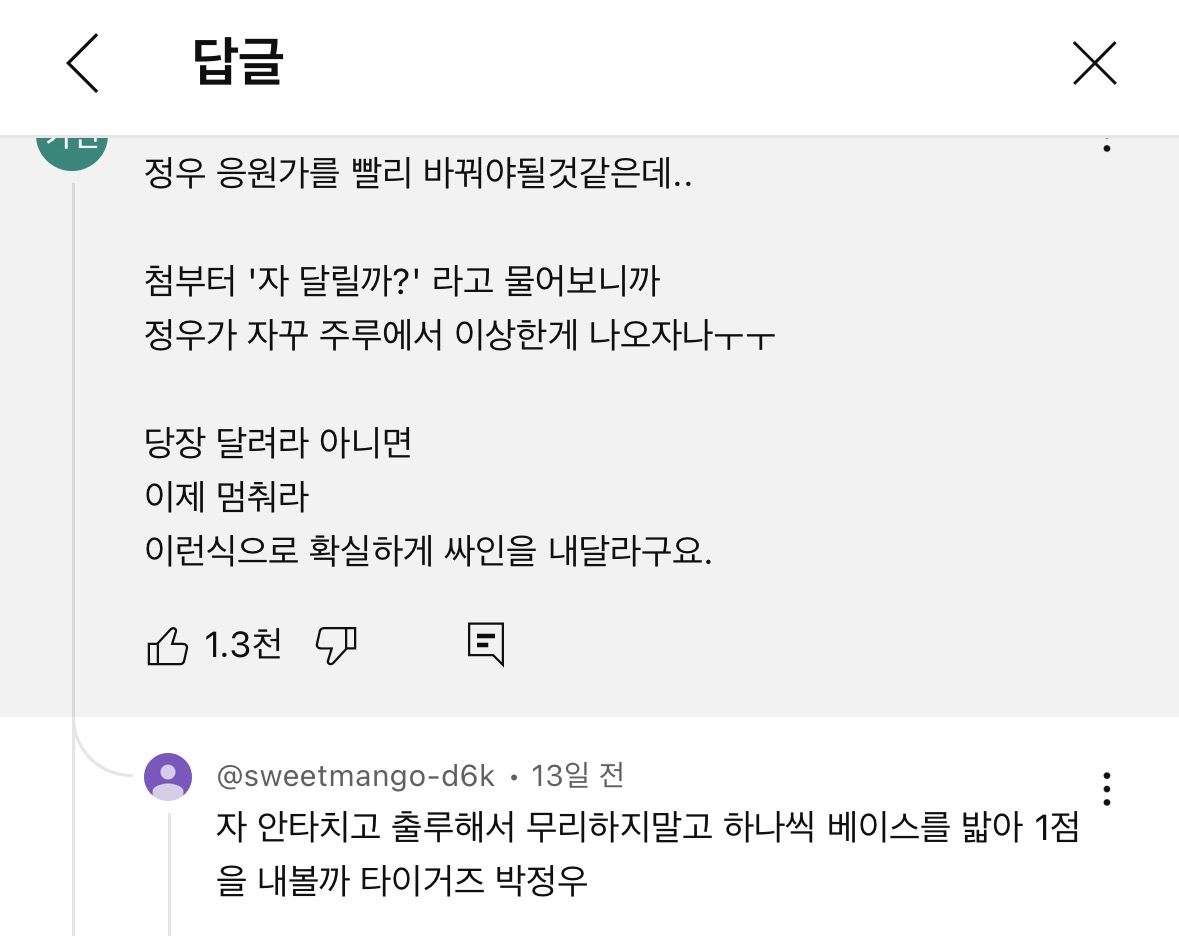Close the 답글 replies panel
Image resolution: width=1179 pixels, height=936 pixels.
(1094, 63)
